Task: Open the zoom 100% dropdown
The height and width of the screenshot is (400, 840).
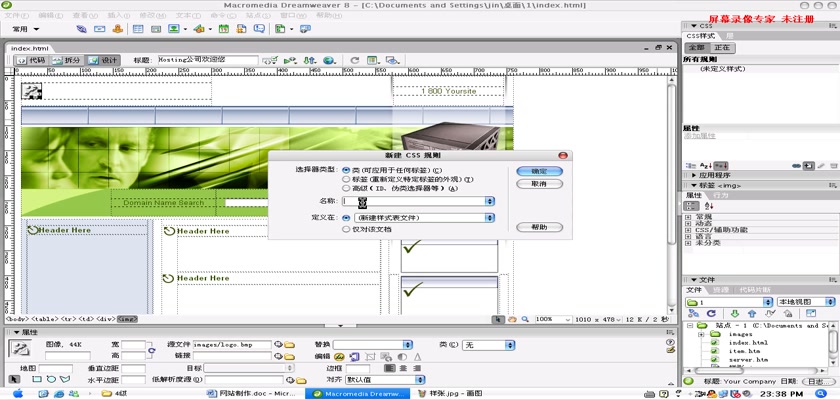Action: (567, 319)
